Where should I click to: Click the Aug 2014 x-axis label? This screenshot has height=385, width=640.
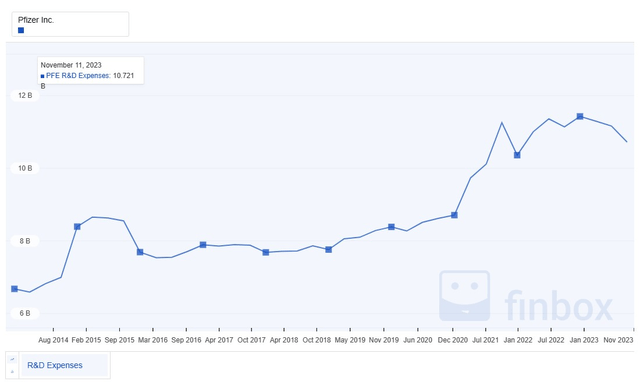(x=53, y=340)
